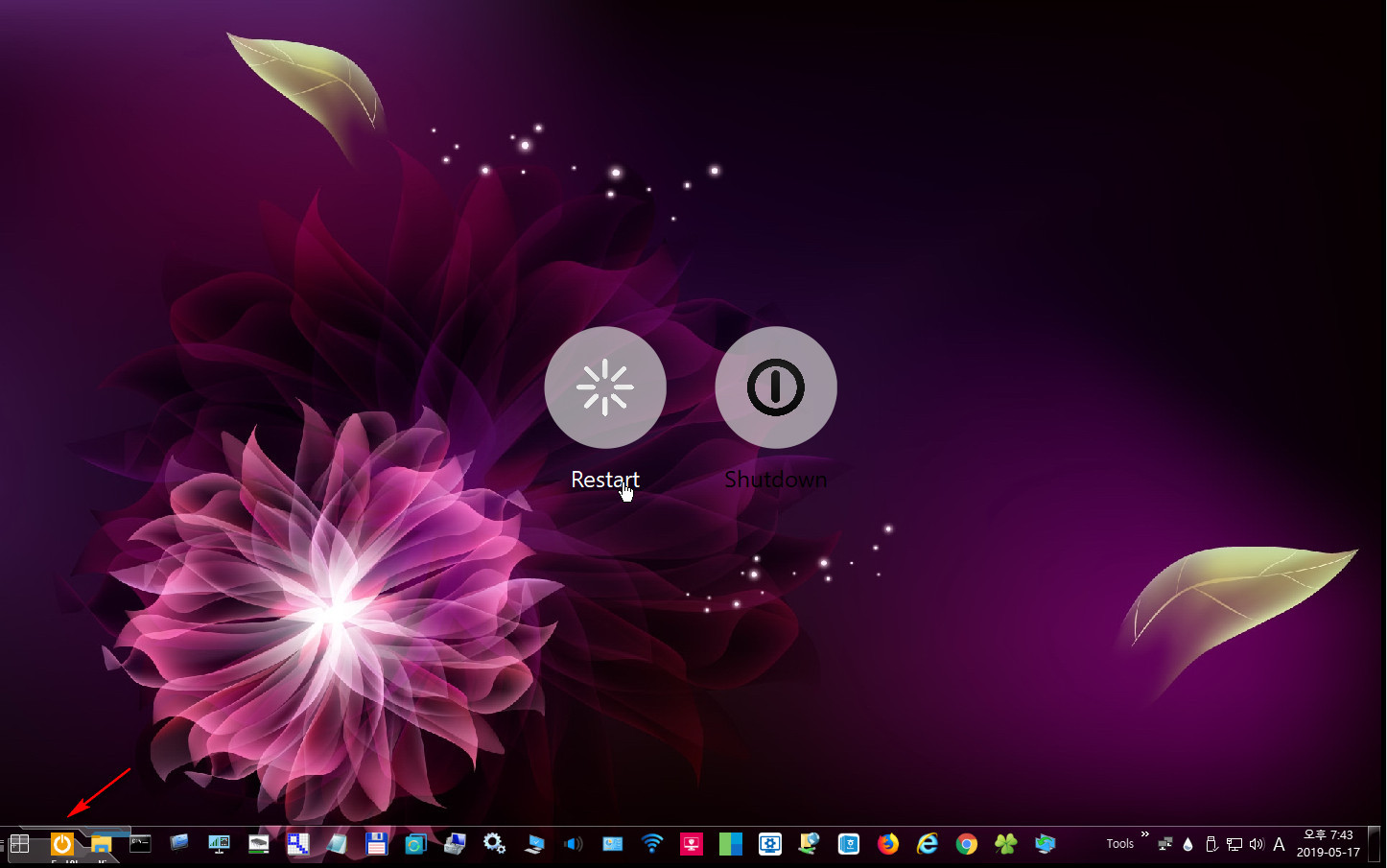This screenshot has width=1387, height=868.
Task: Click the blue speaker volume taskbar icon
Action: 574,844
